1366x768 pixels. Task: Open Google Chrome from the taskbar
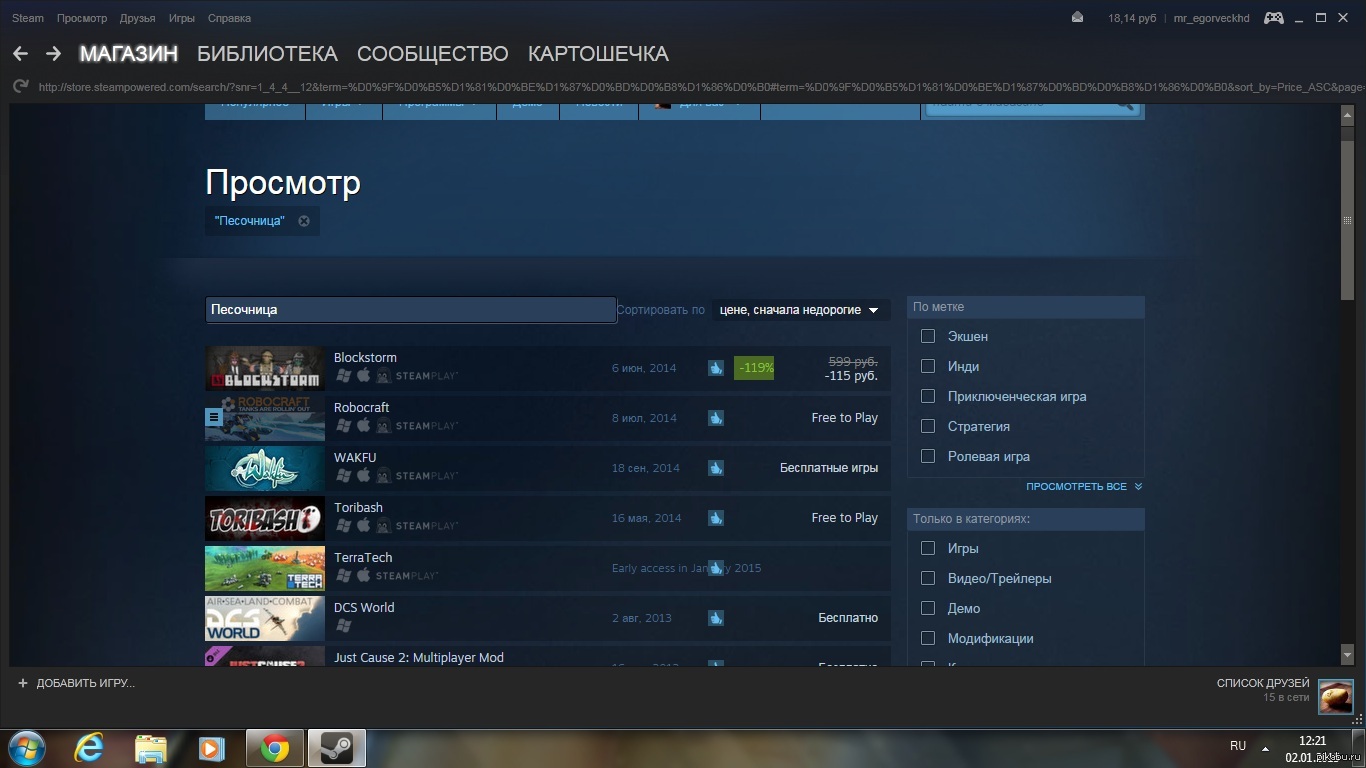(275, 747)
